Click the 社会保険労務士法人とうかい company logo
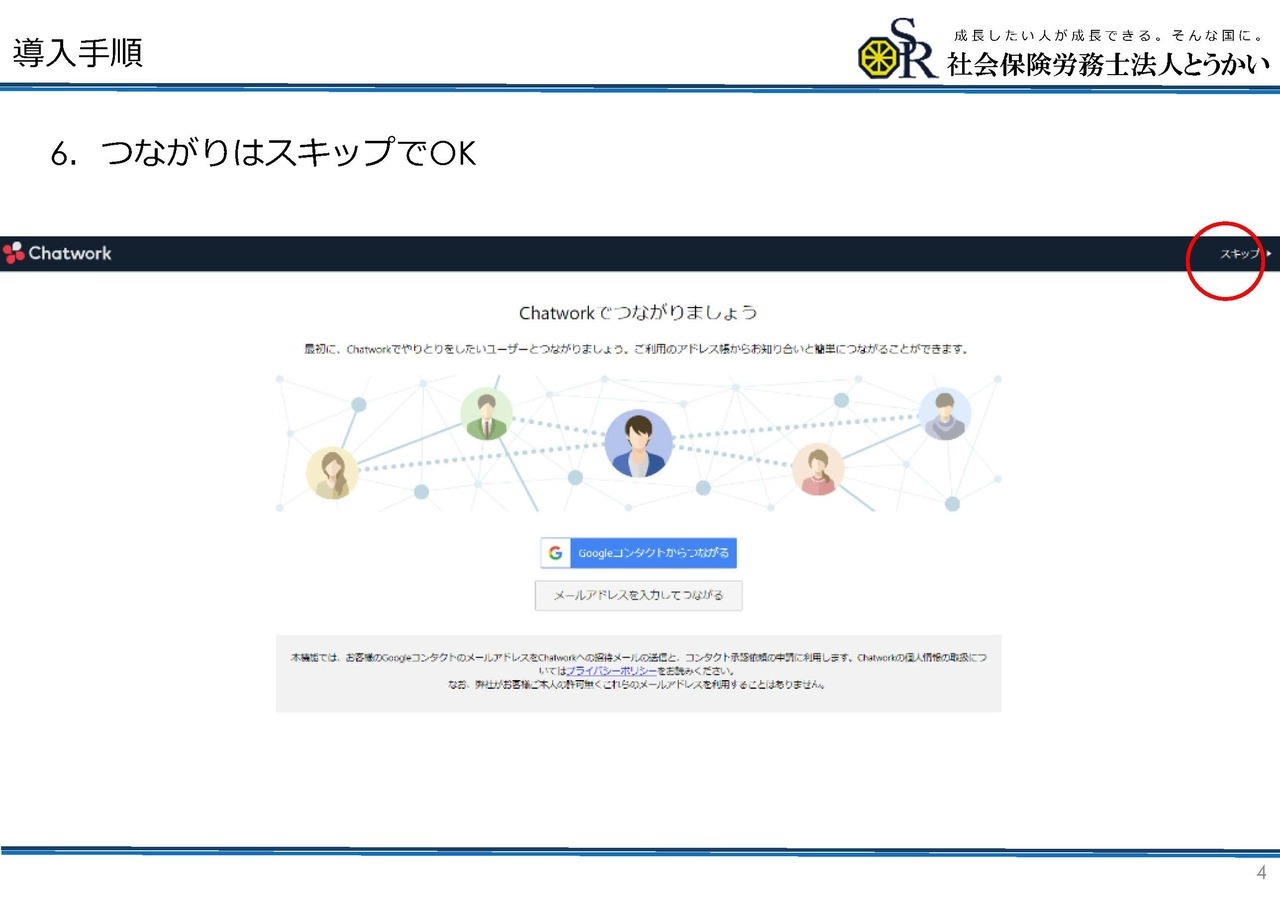 pyautogui.click(x=1065, y=48)
